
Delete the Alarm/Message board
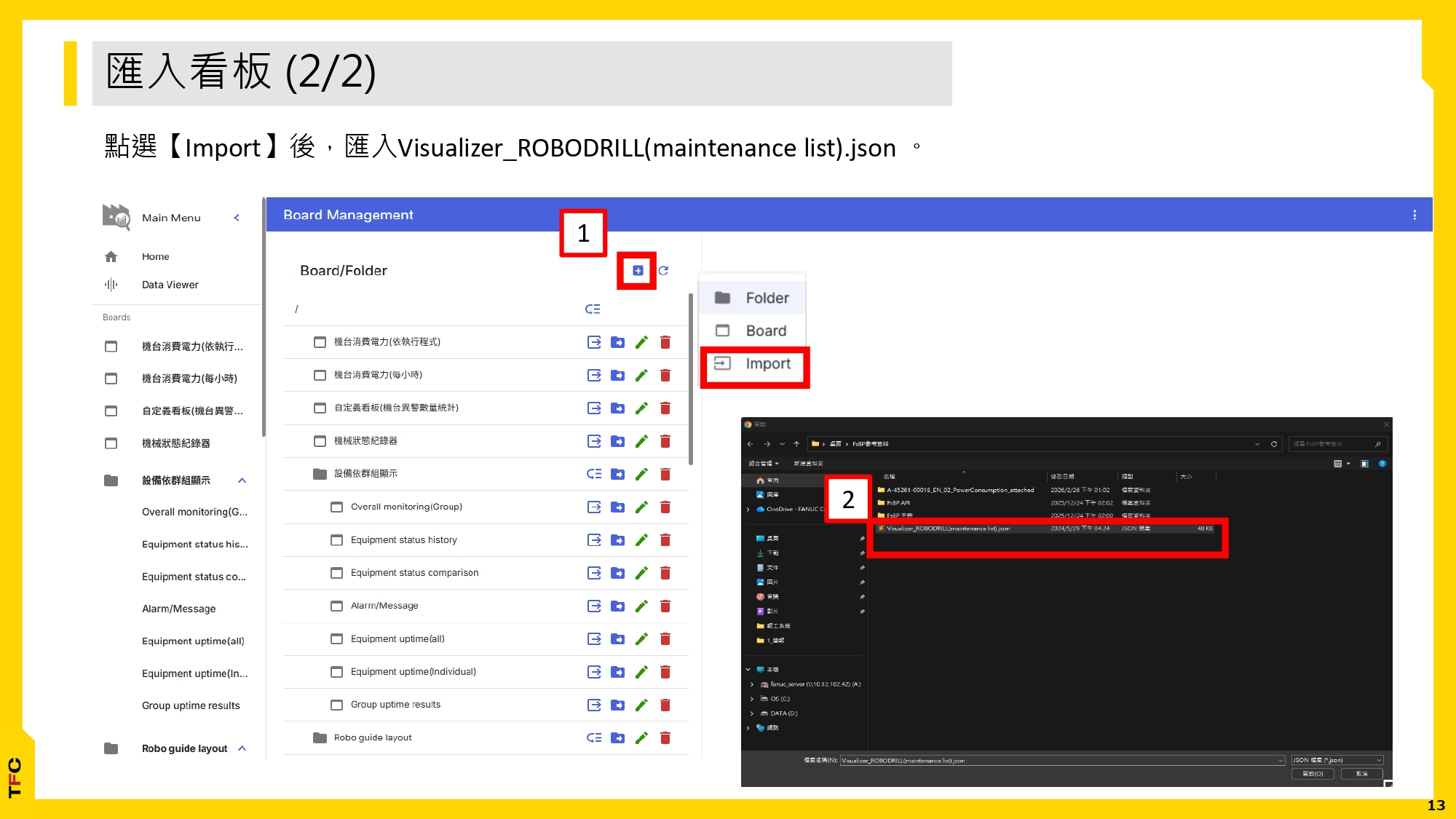(x=665, y=606)
